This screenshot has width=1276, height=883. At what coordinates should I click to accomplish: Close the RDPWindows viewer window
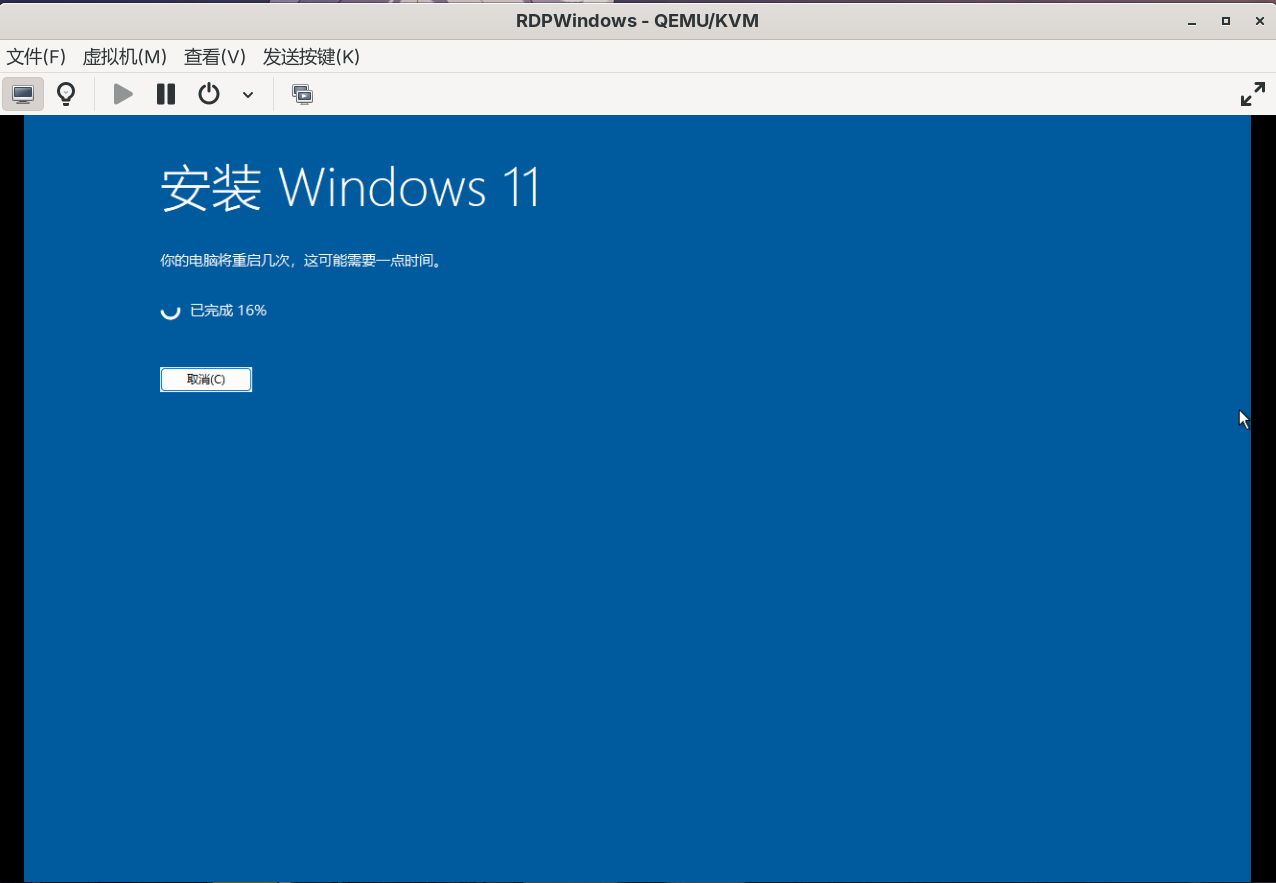pos(1257,21)
